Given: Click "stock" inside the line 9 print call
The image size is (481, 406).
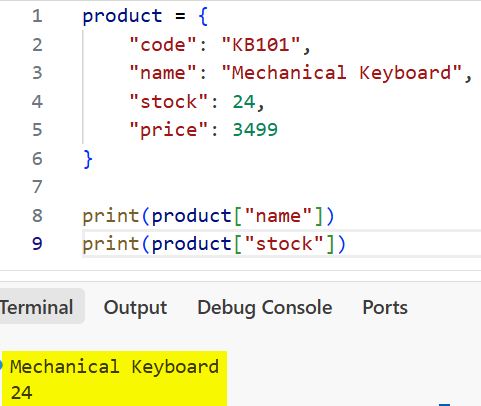Looking at the screenshot, I should (x=284, y=244).
